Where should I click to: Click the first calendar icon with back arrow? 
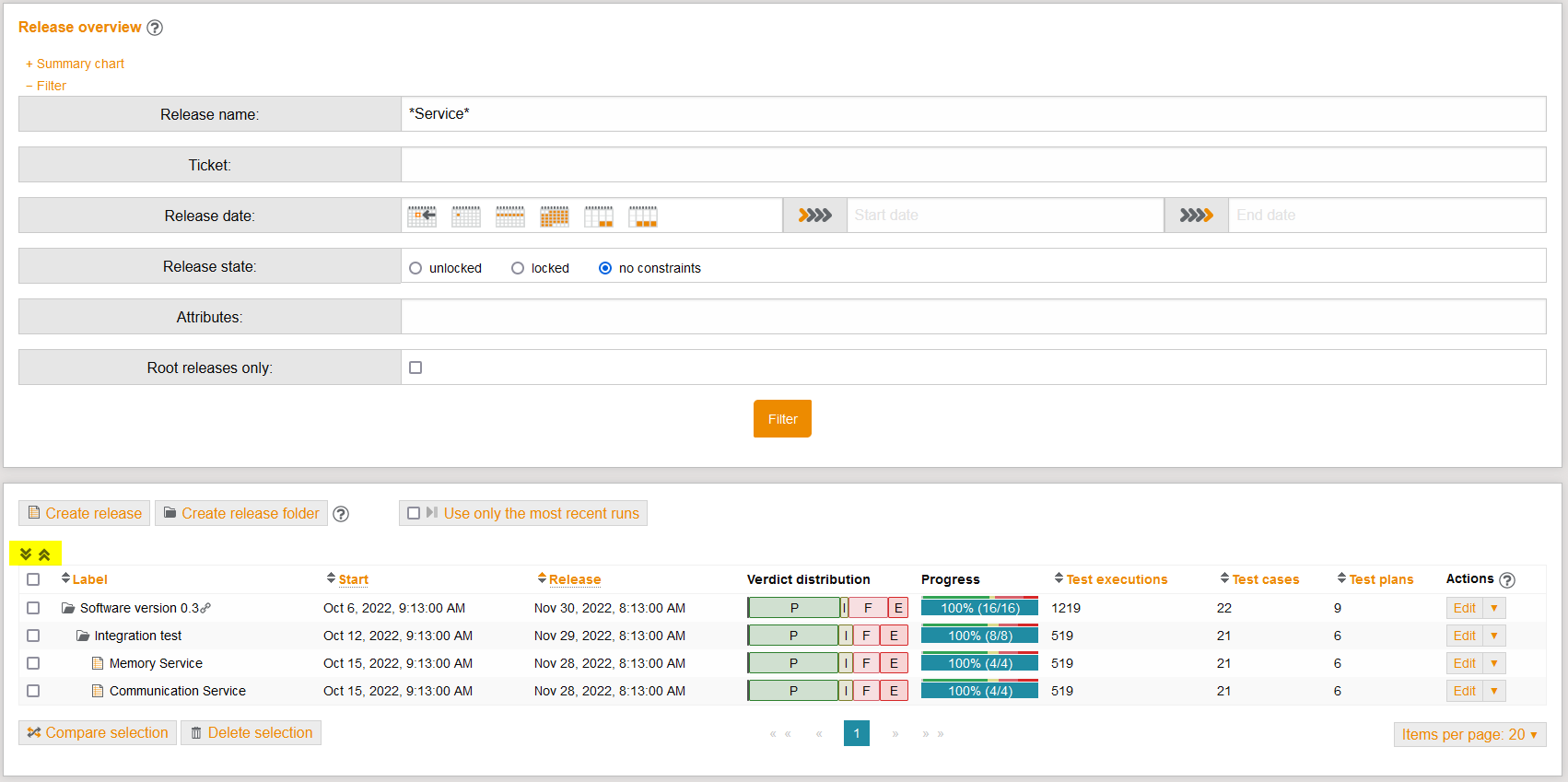(422, 216)
